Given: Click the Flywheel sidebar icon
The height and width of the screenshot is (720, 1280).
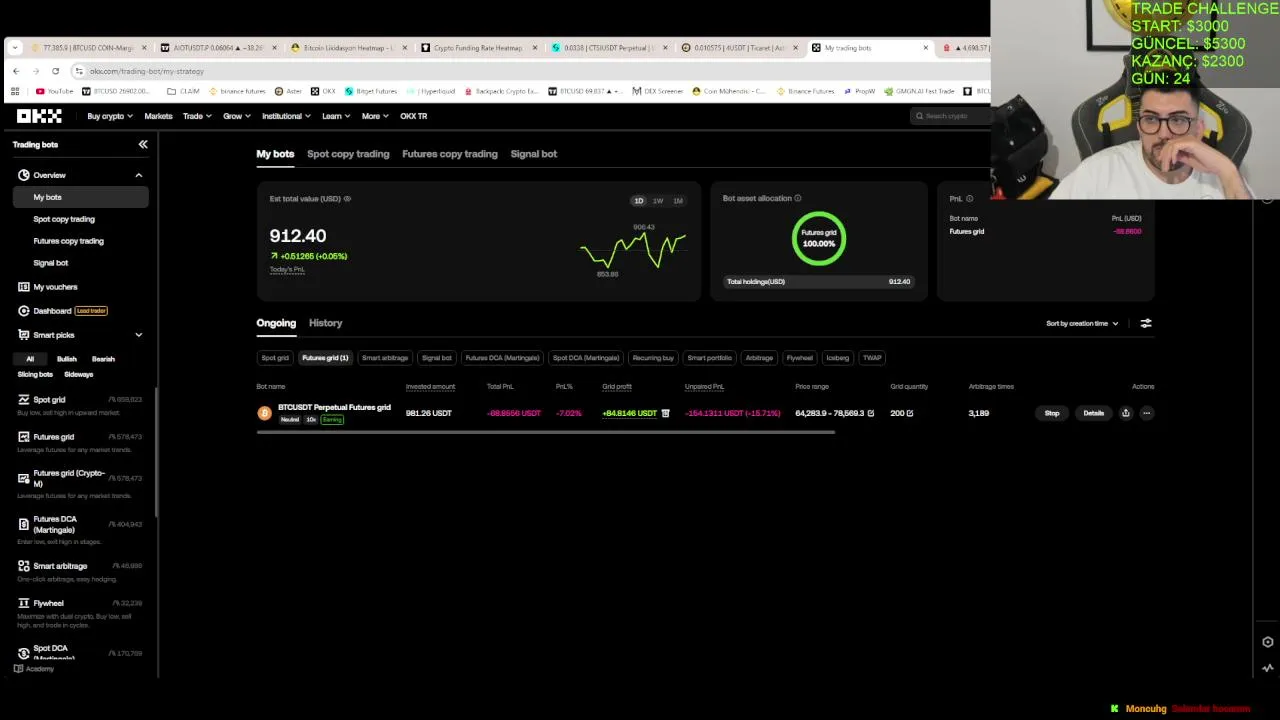Looking at the screenshot, I should (23, 604).
